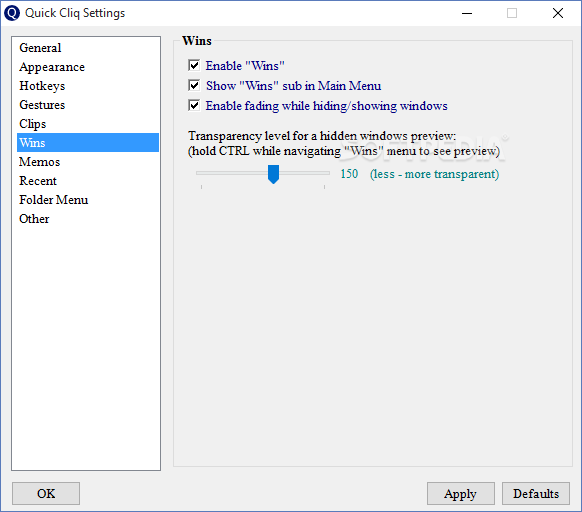Minimize the Quick Cliq Settings window
This screenshot has width=582, height=512.
[467, 13]
